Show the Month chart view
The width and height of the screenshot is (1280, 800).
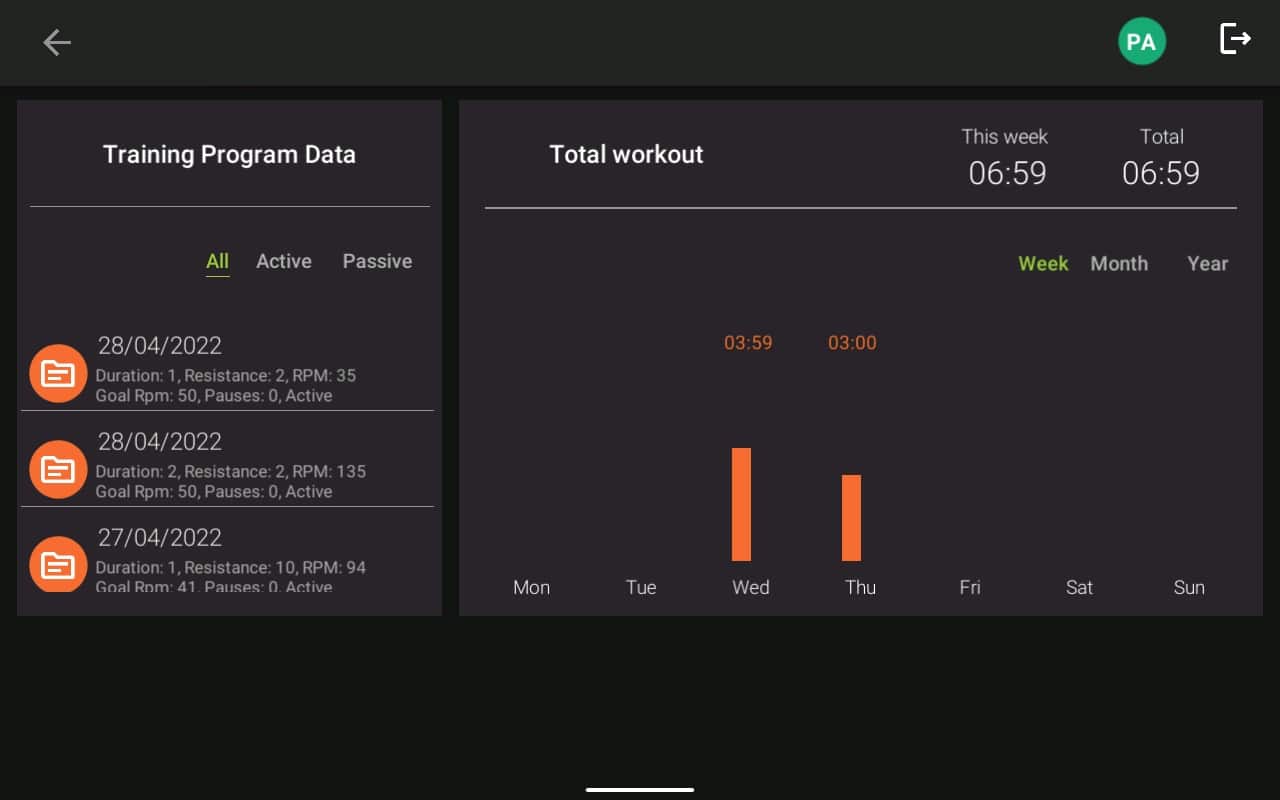tap(1119, 264)
